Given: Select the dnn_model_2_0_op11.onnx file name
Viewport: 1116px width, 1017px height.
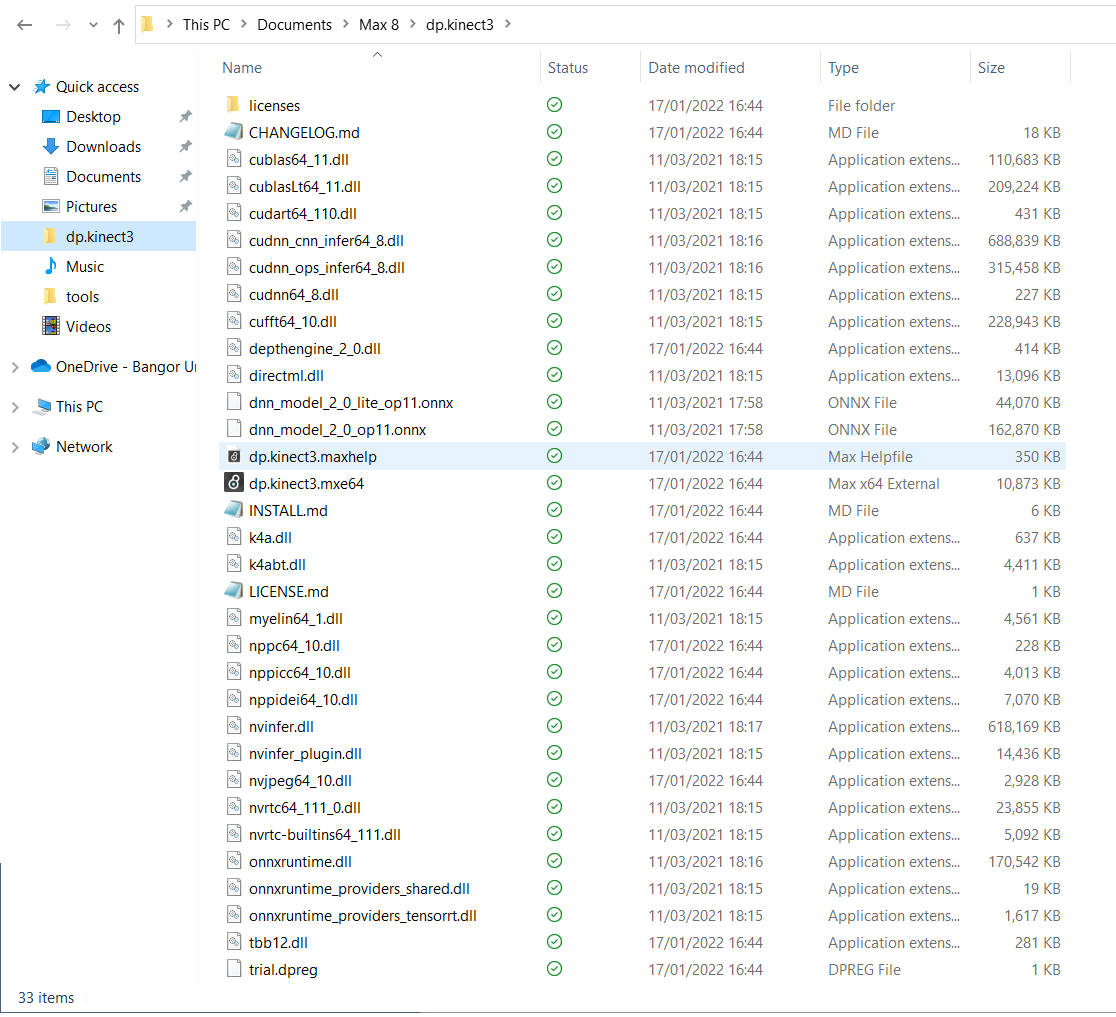Looking at the screenshot, I should [337, 430].
